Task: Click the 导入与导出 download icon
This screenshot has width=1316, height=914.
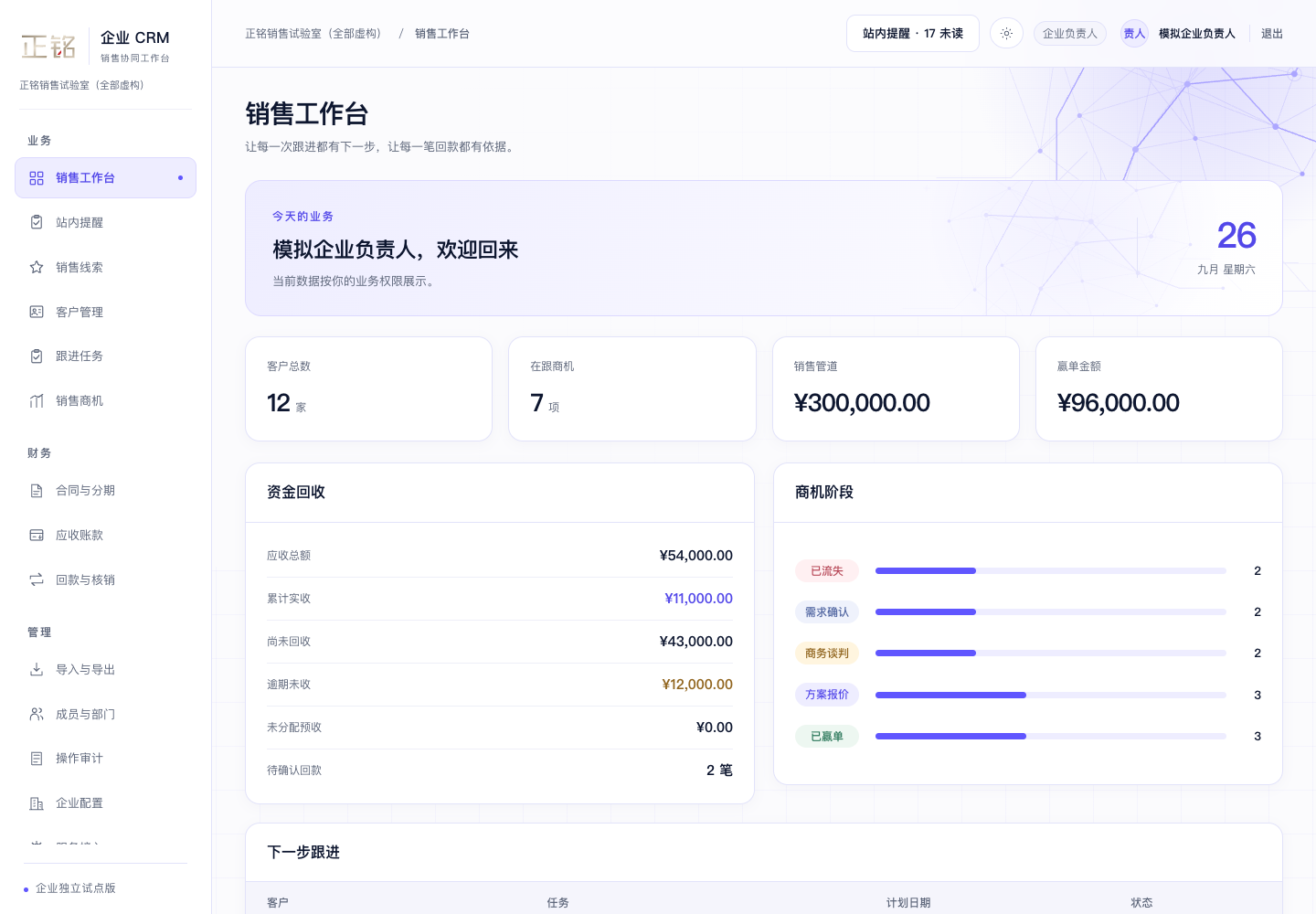Action: click(37, 669)
